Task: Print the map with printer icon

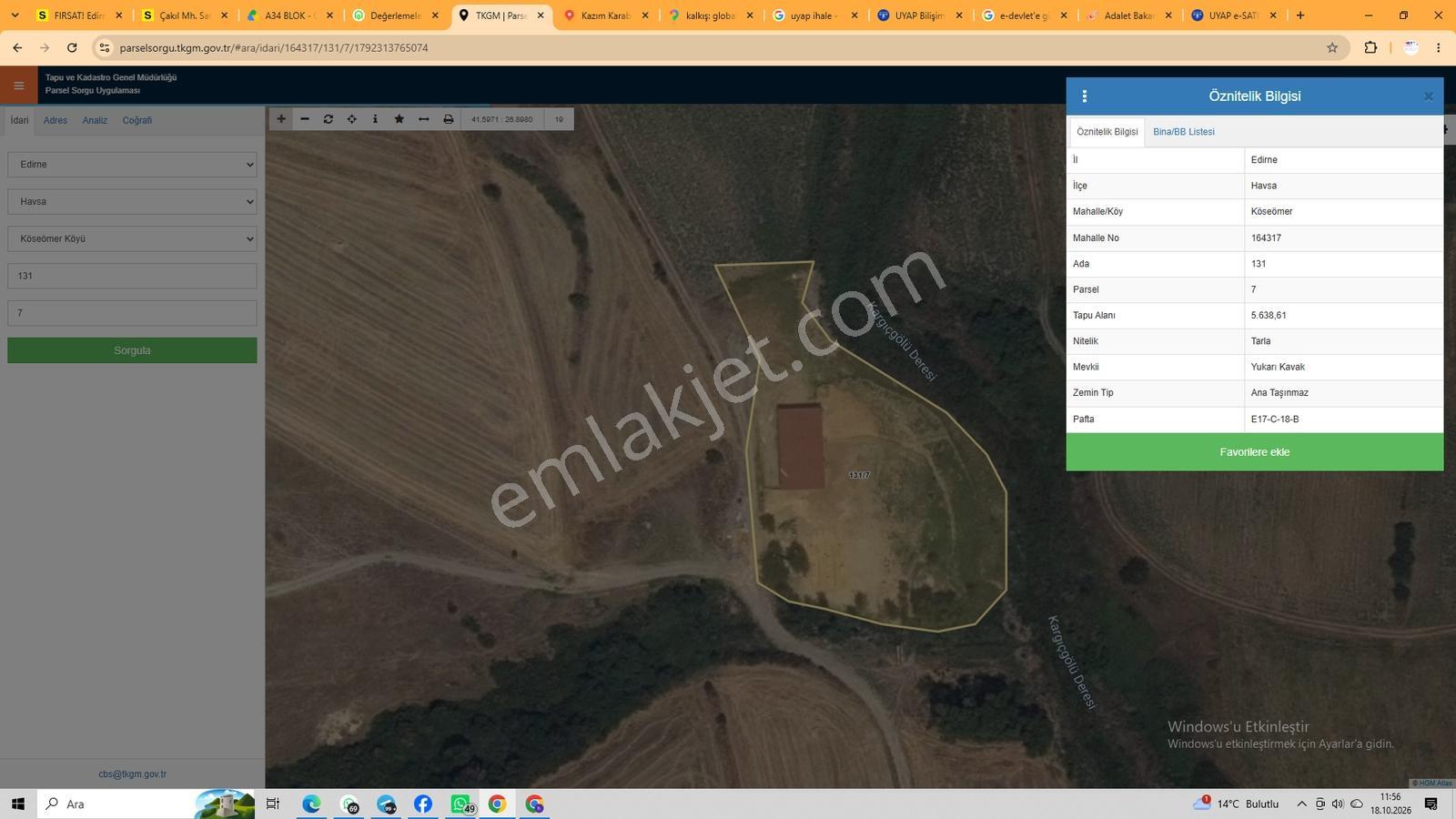Action: (448, 119)
